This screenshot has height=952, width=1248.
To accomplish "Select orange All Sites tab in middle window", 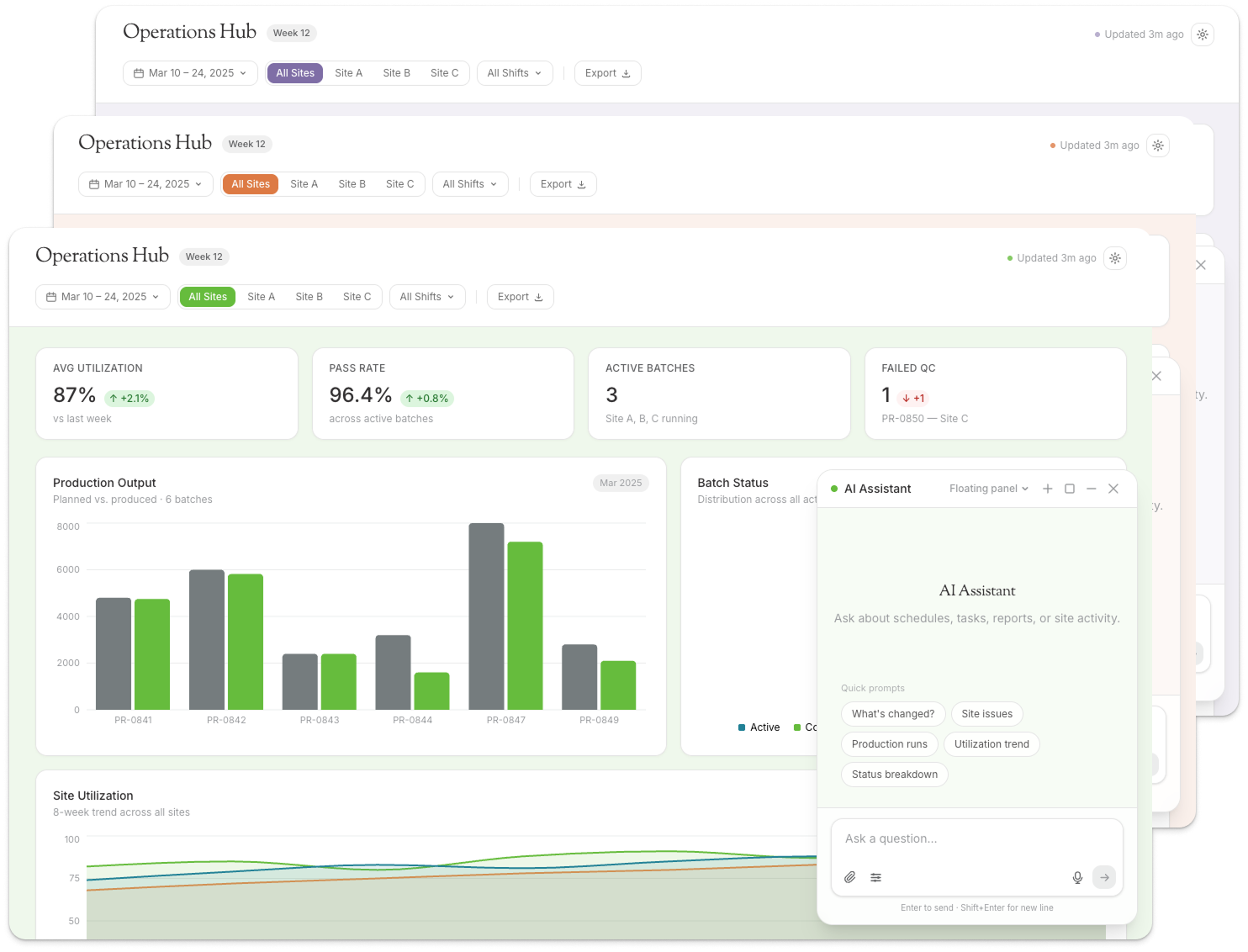I will pyautogui.click(x=251, y=184).
